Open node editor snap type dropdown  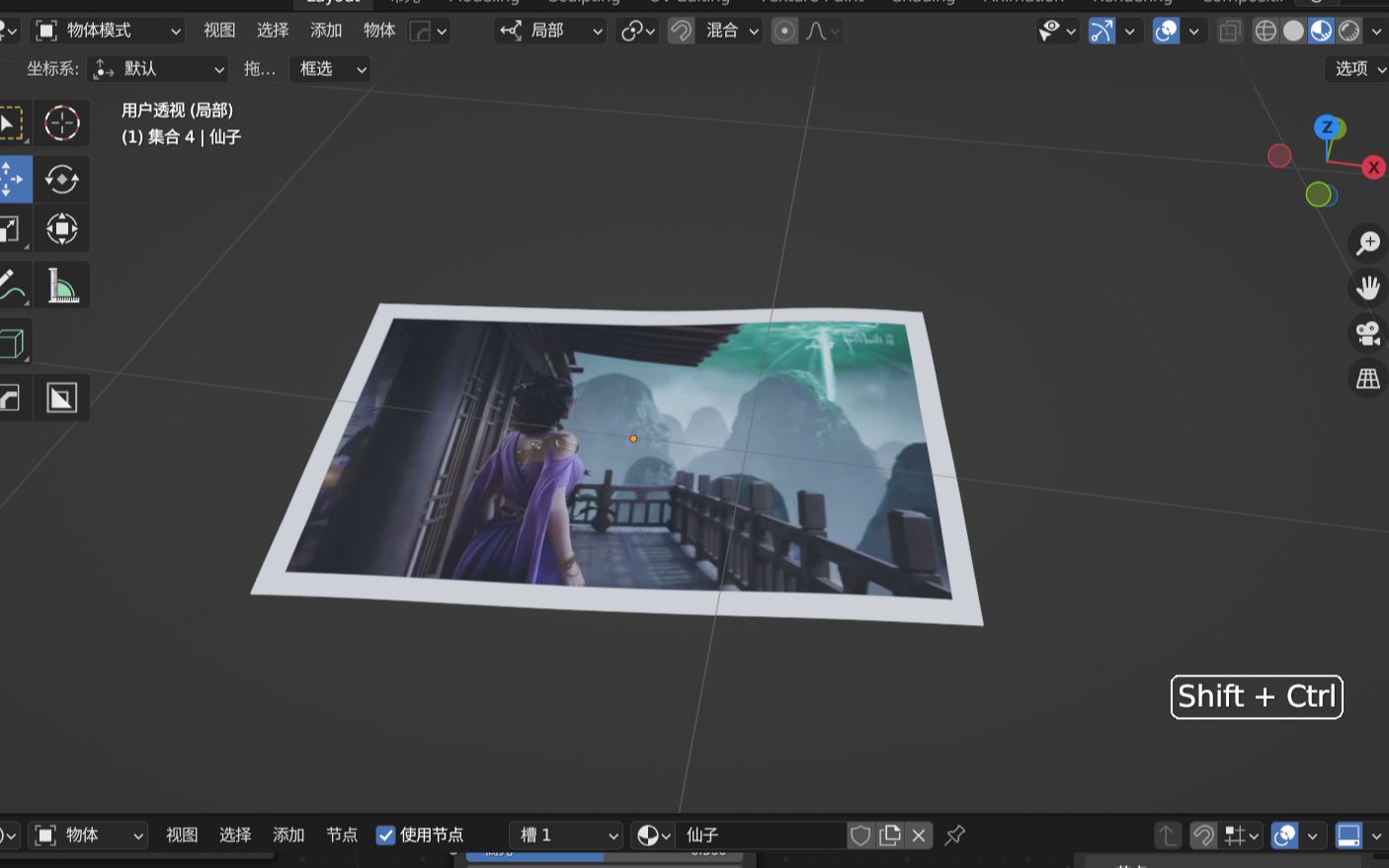(x=1242, y=835)
